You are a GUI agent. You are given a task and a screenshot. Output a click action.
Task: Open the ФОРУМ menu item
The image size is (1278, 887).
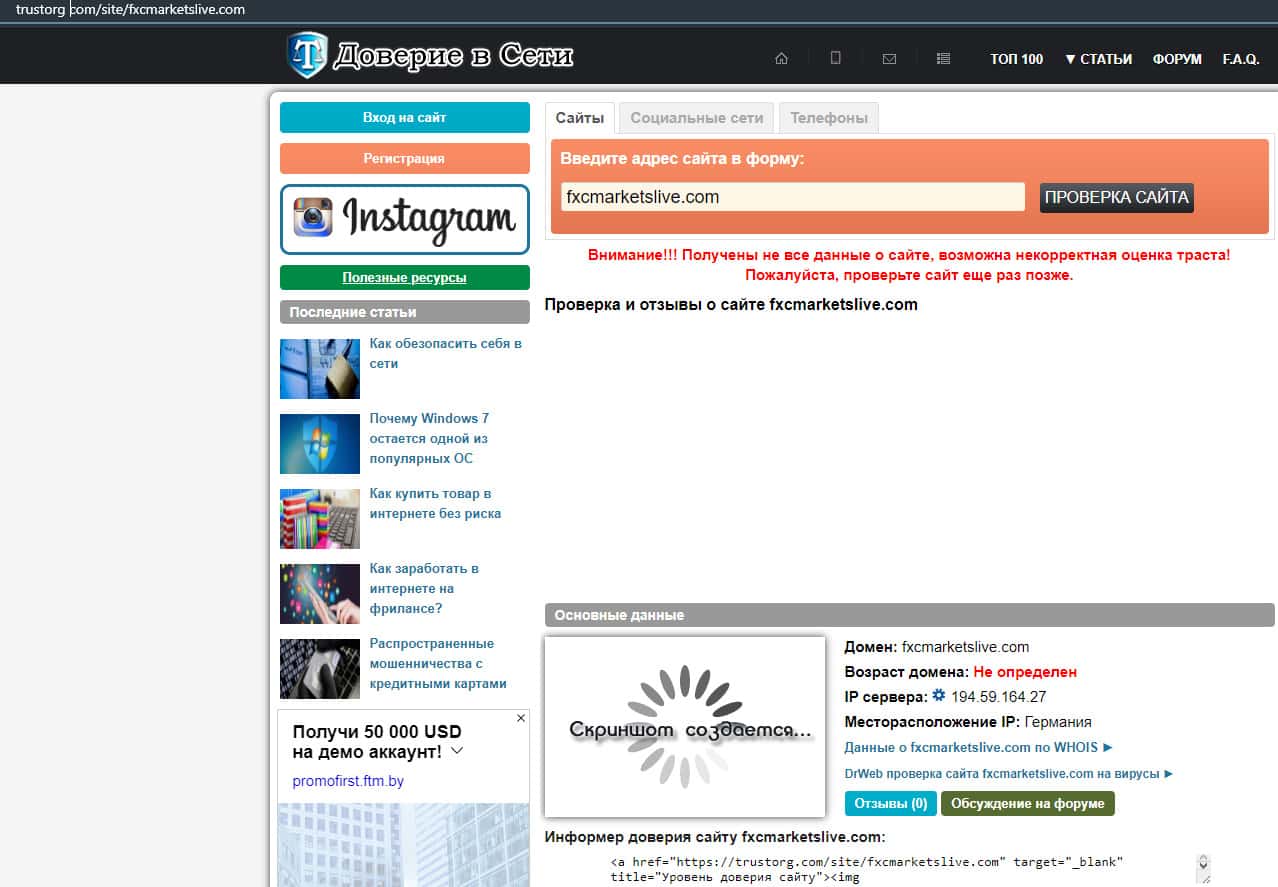pyautogui.click(x=1177, y=59)
